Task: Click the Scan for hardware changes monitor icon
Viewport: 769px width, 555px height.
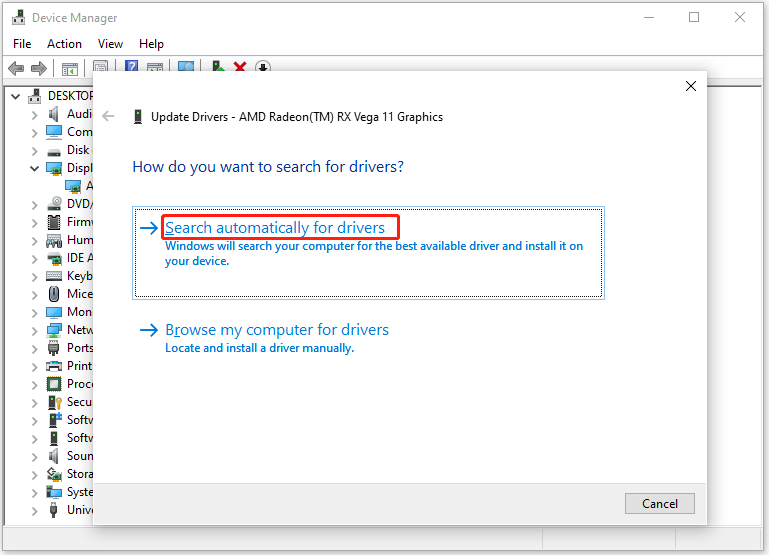Action: (186, 67)
